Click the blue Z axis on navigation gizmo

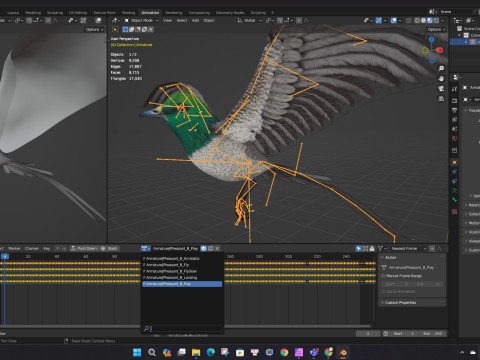[x=432, y=40]
